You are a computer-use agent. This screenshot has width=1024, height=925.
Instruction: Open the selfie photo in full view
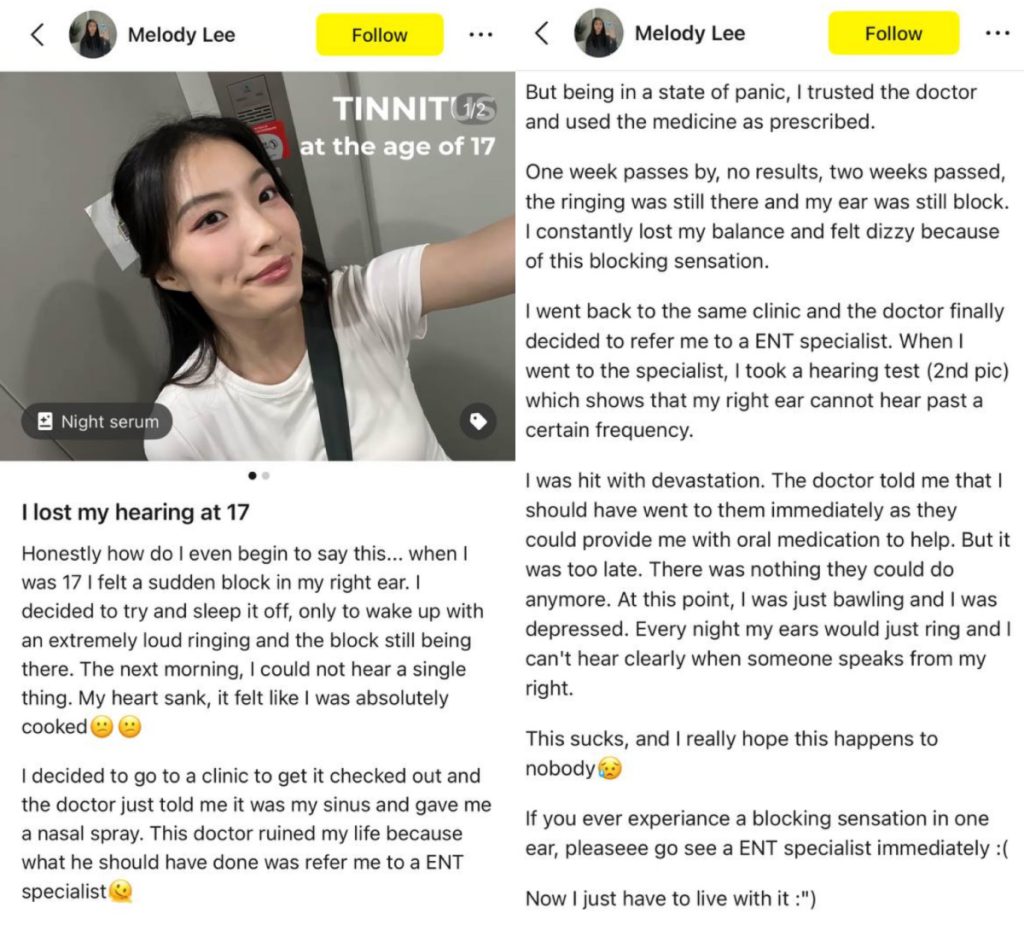pos(257,266)
